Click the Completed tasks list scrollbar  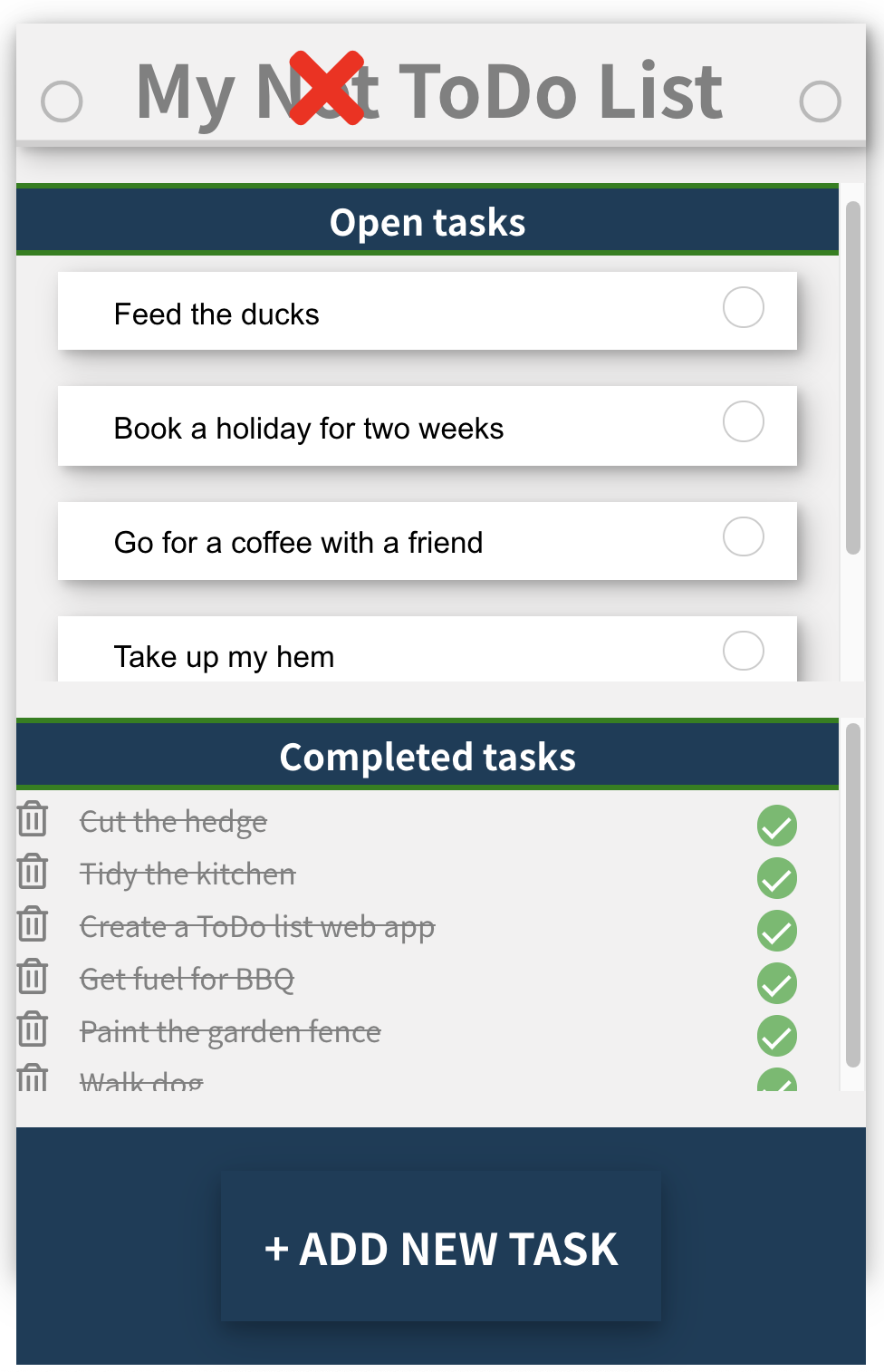point(852,895)
